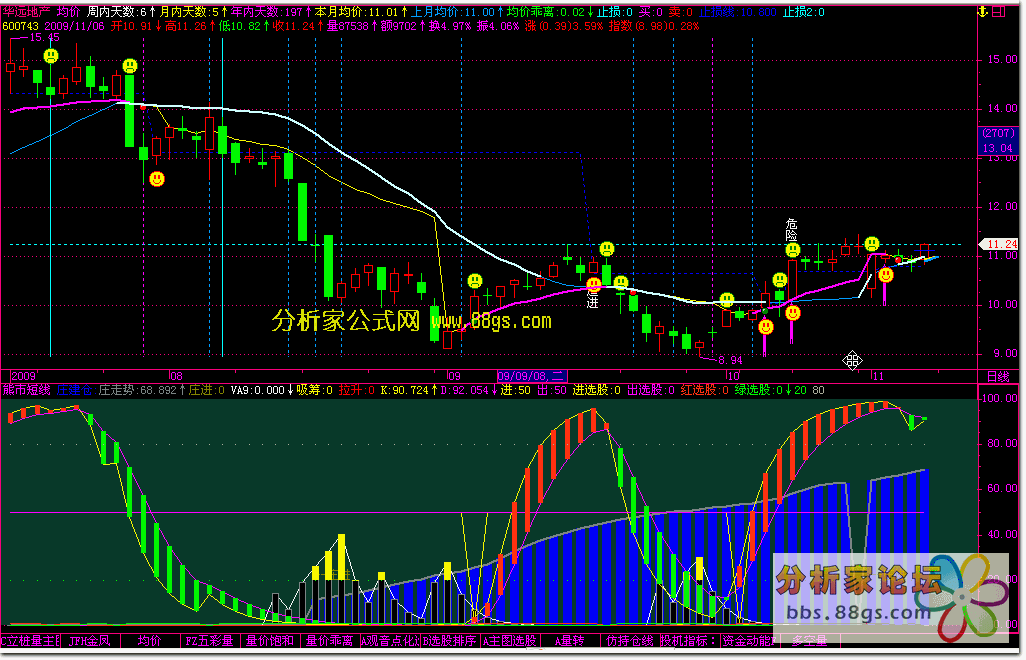The height and width of the screenshot is (660, 1026).
Task: Select the 量价乖离 indicator tab
Action: [x=329, y=641]
